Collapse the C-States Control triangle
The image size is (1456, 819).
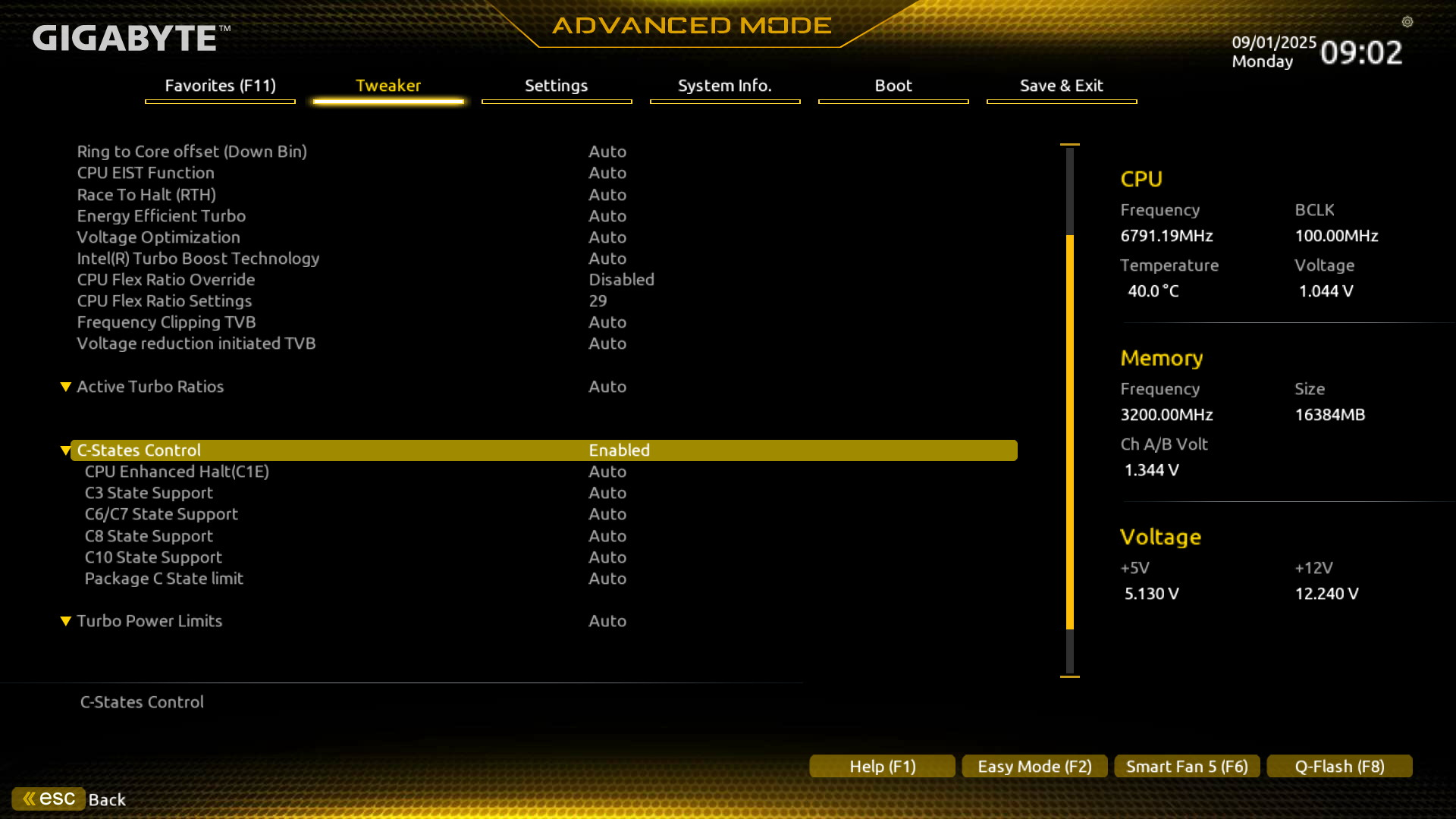coord(66,450)
